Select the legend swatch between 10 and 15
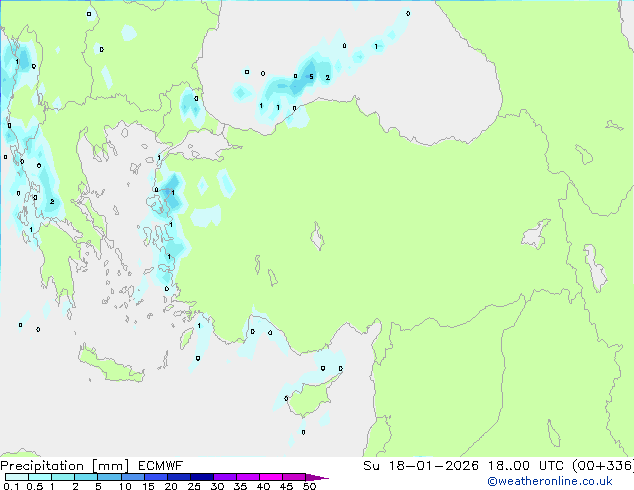This screenshot has height=490, width=634. tap(132, 477)
